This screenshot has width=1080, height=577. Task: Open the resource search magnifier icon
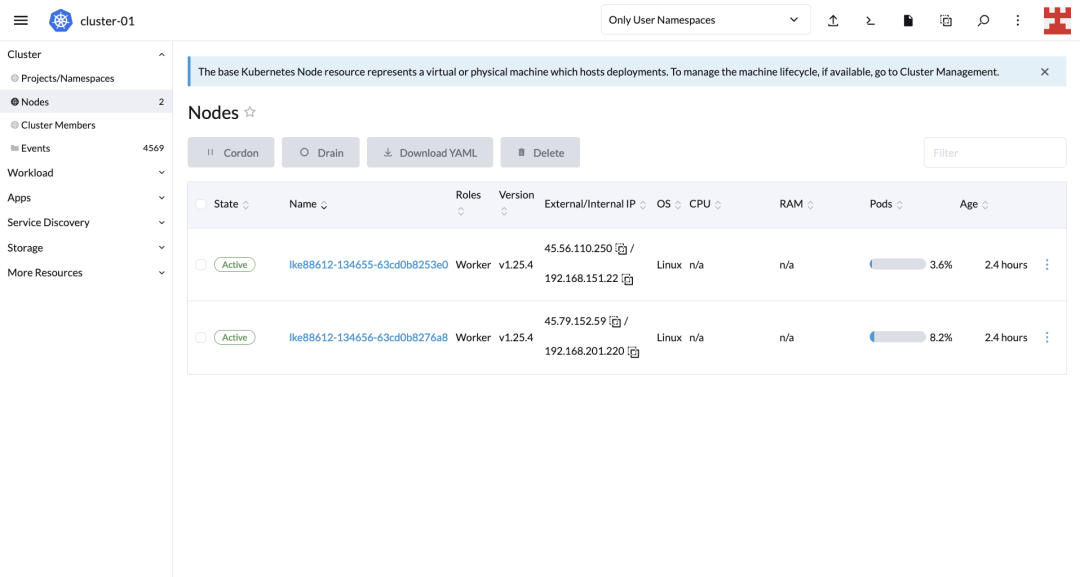point(984,21)
